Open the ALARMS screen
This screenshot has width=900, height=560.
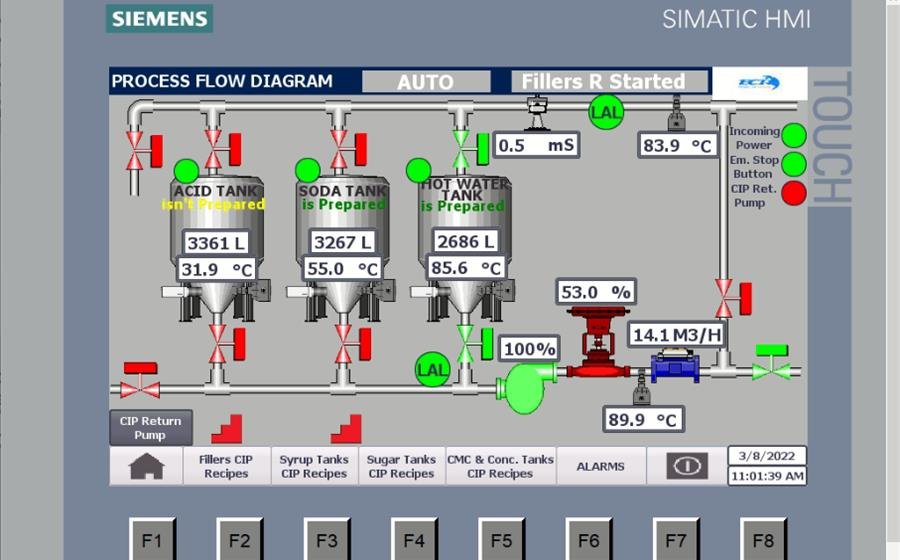[600, 466]
